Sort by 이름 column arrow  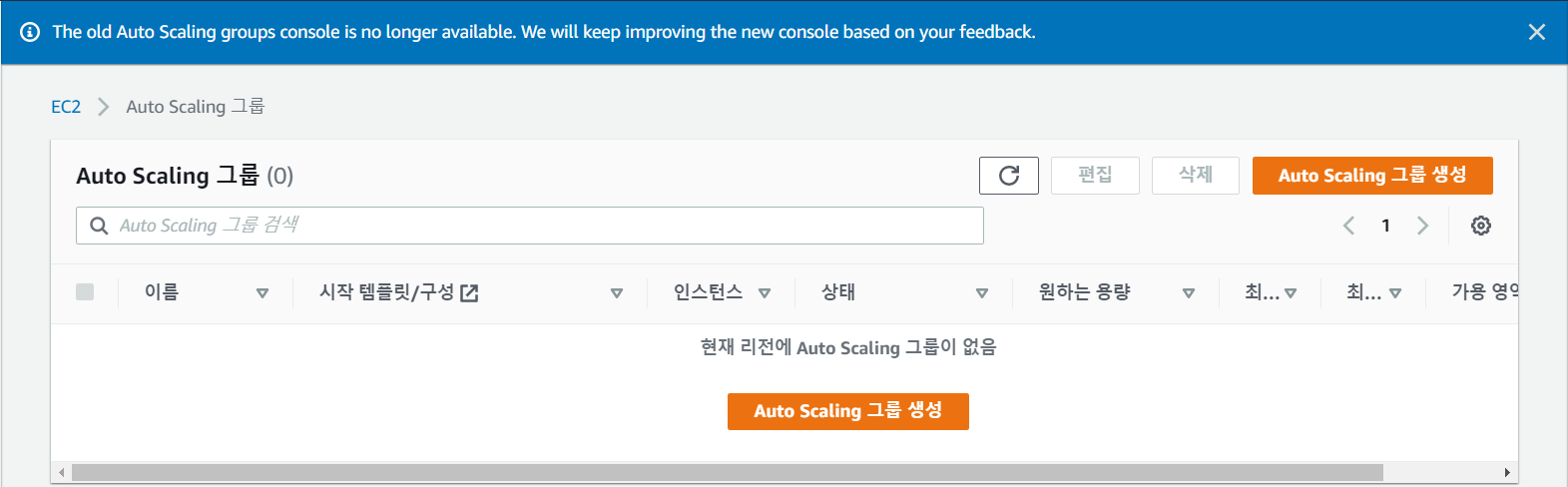click(x=262, y=293)
